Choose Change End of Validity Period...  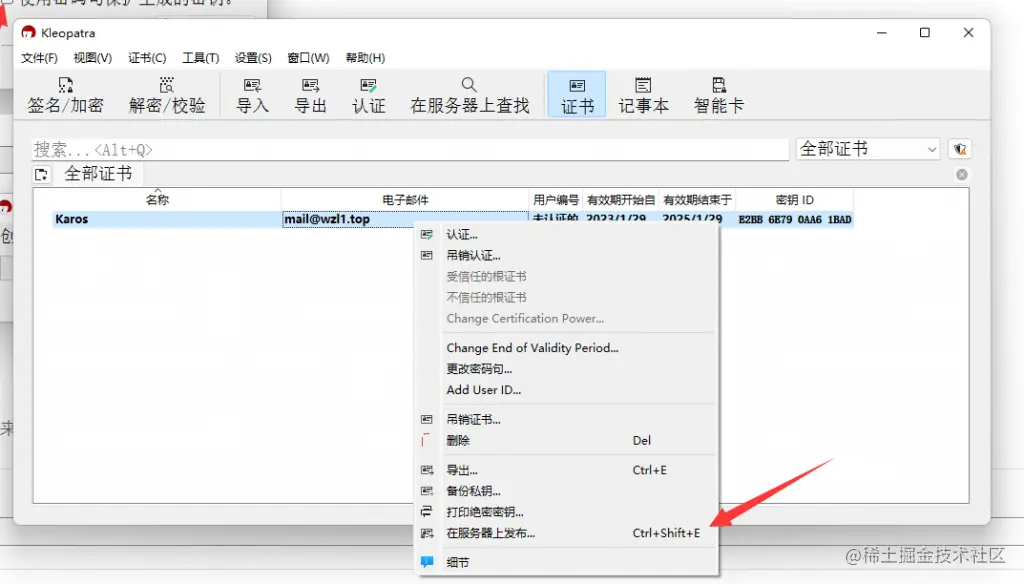(532, 348)
